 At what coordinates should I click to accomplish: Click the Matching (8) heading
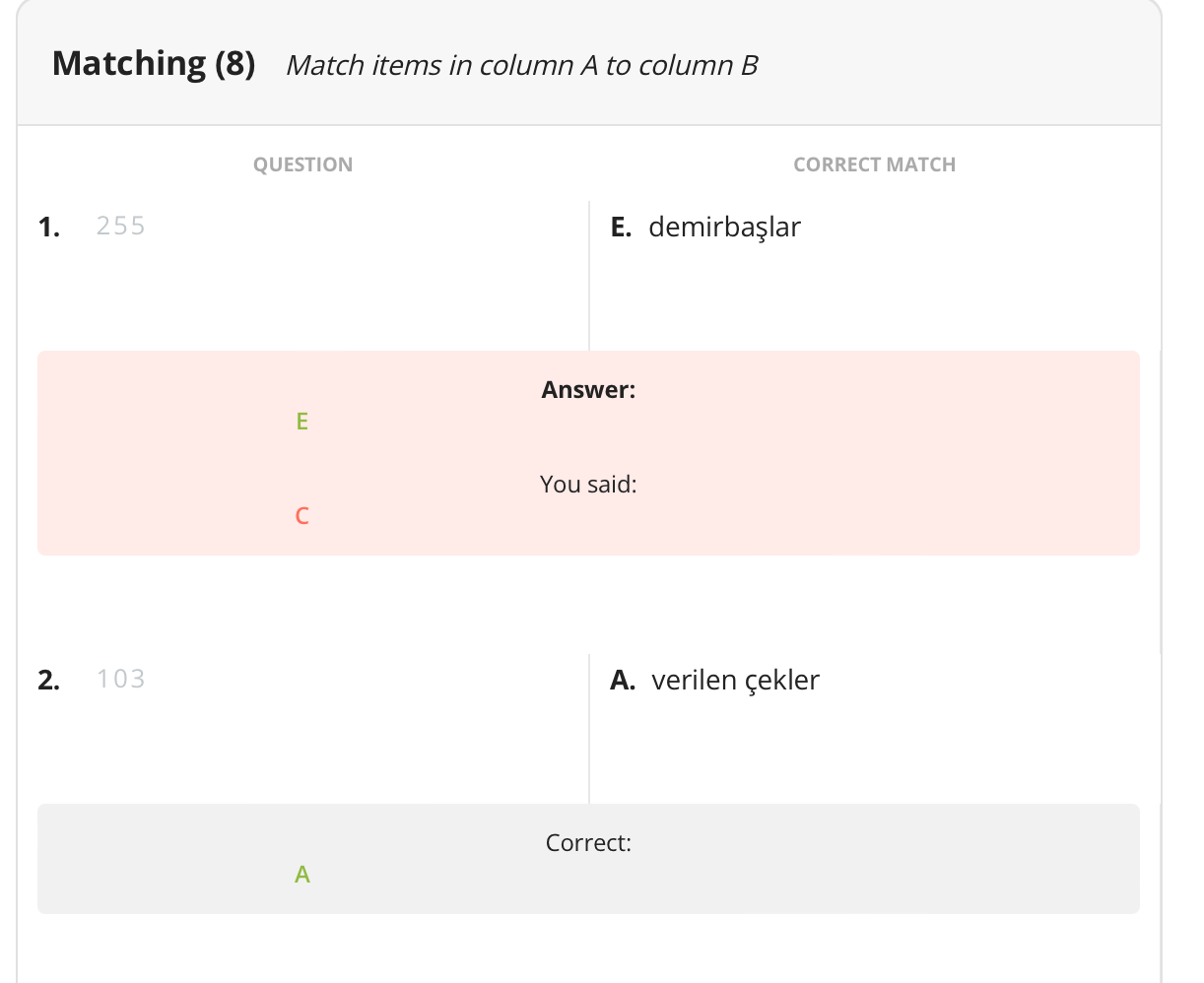pos(154,64)
